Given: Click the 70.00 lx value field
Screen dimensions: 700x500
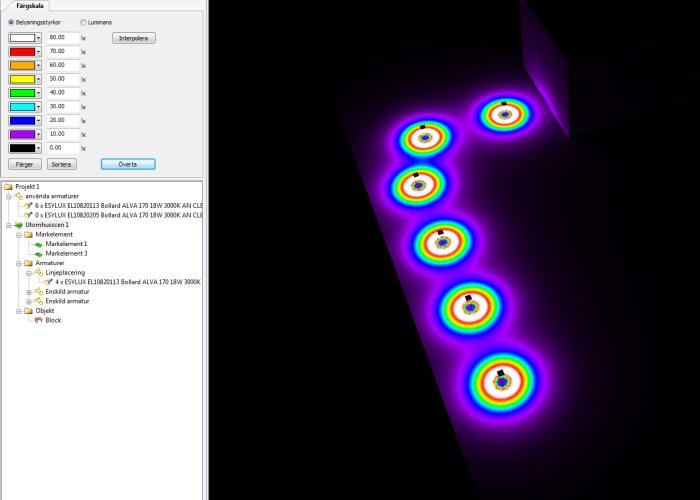Looking at the screenshot, I should [x=63, y=52].
